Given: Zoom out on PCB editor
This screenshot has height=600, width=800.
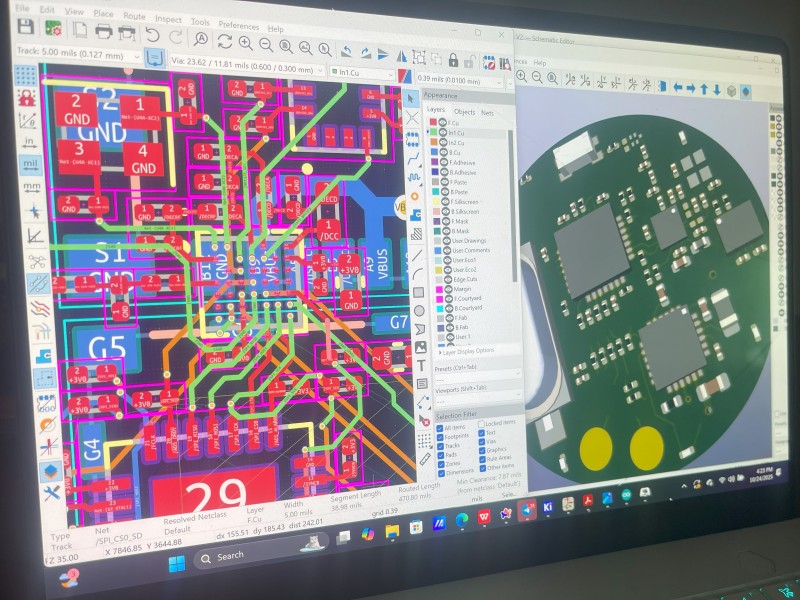Looking at the screenshot, I should pos(265,44).
